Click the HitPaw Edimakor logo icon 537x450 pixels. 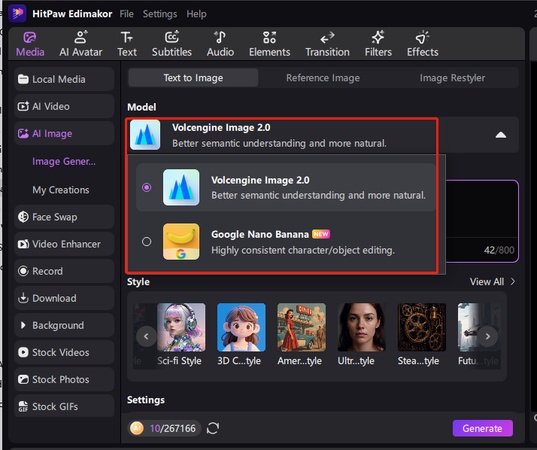coord(17,13)
